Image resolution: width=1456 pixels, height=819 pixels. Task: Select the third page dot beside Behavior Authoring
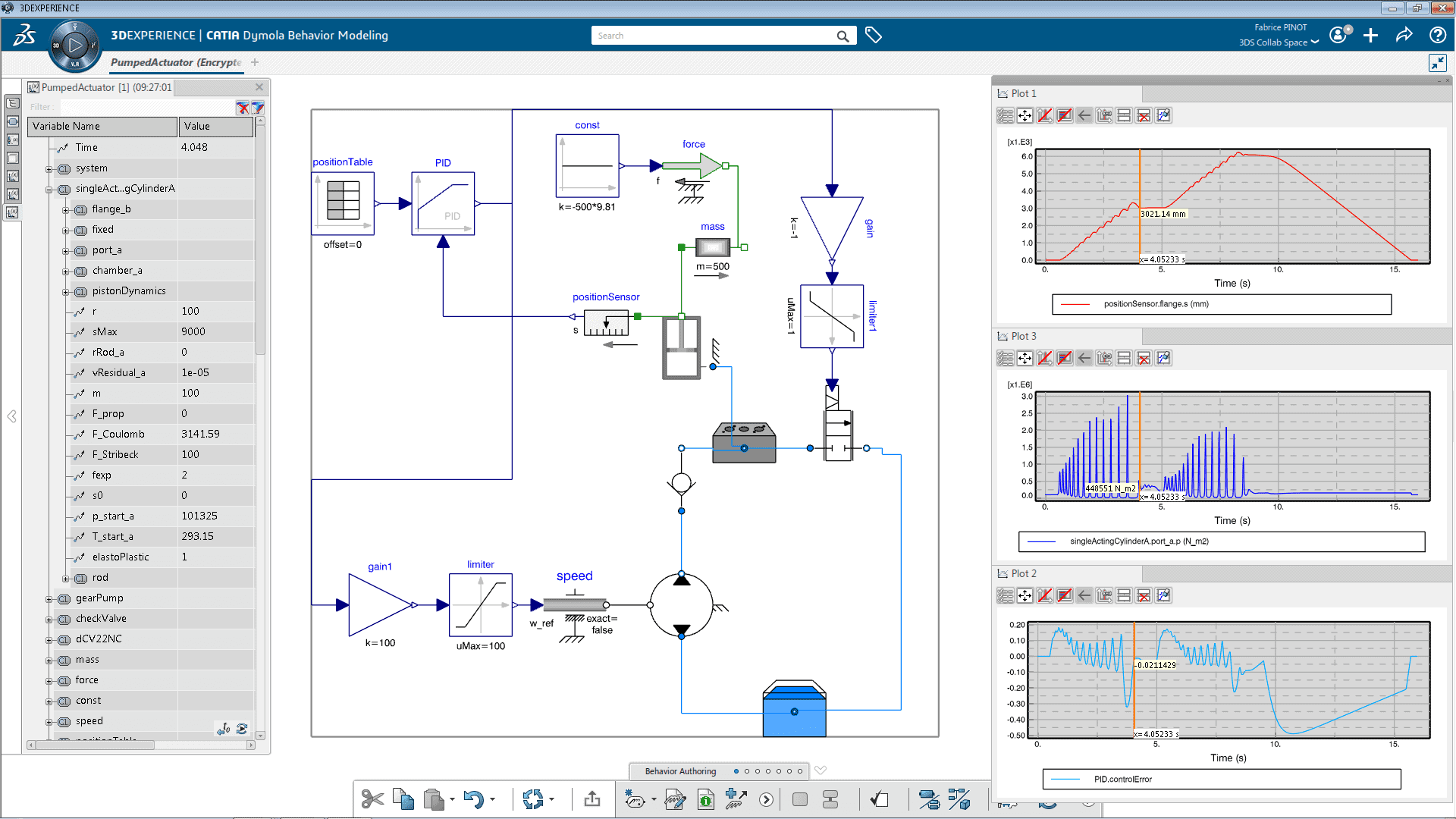tap(758, 771)
